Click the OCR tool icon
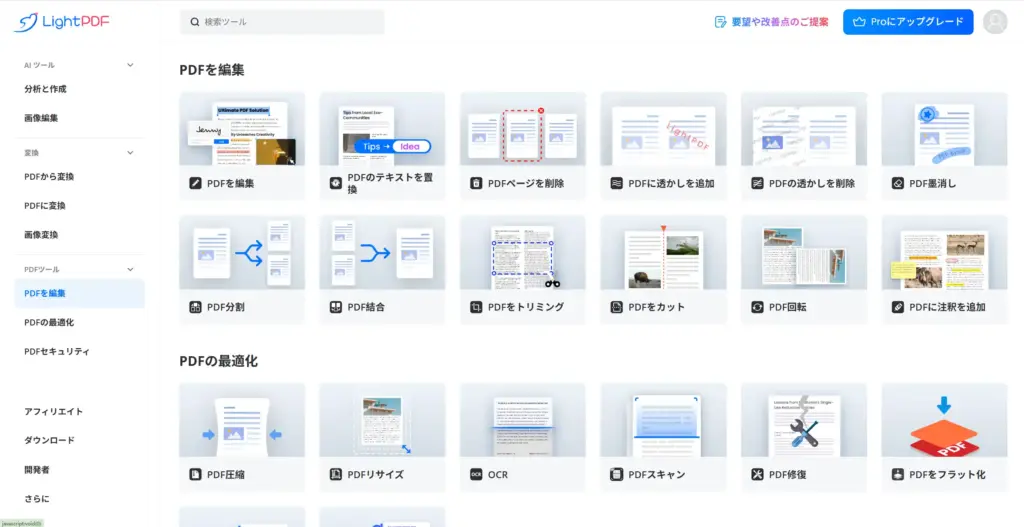 tap(477, 474)
